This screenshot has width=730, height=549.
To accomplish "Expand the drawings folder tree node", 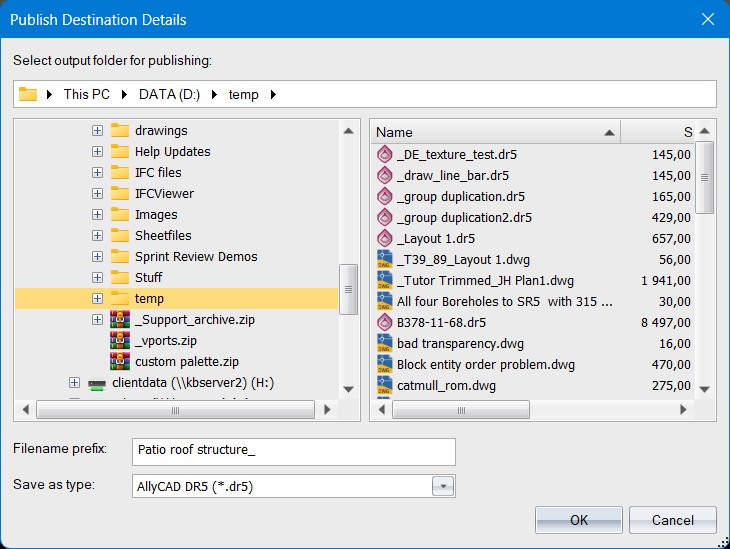I will click(97, 131).
